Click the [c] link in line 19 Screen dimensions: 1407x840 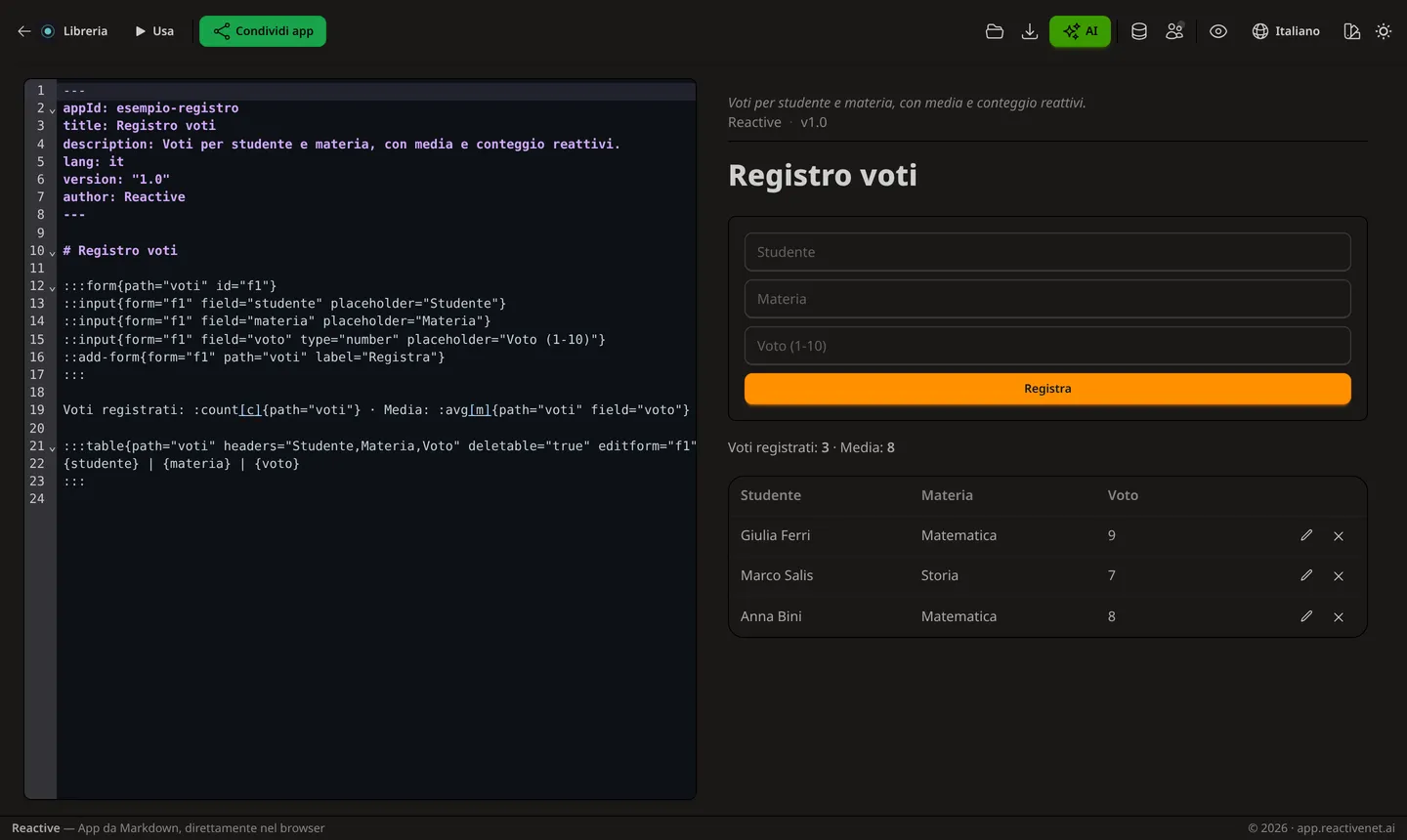[x=250, y=410]
